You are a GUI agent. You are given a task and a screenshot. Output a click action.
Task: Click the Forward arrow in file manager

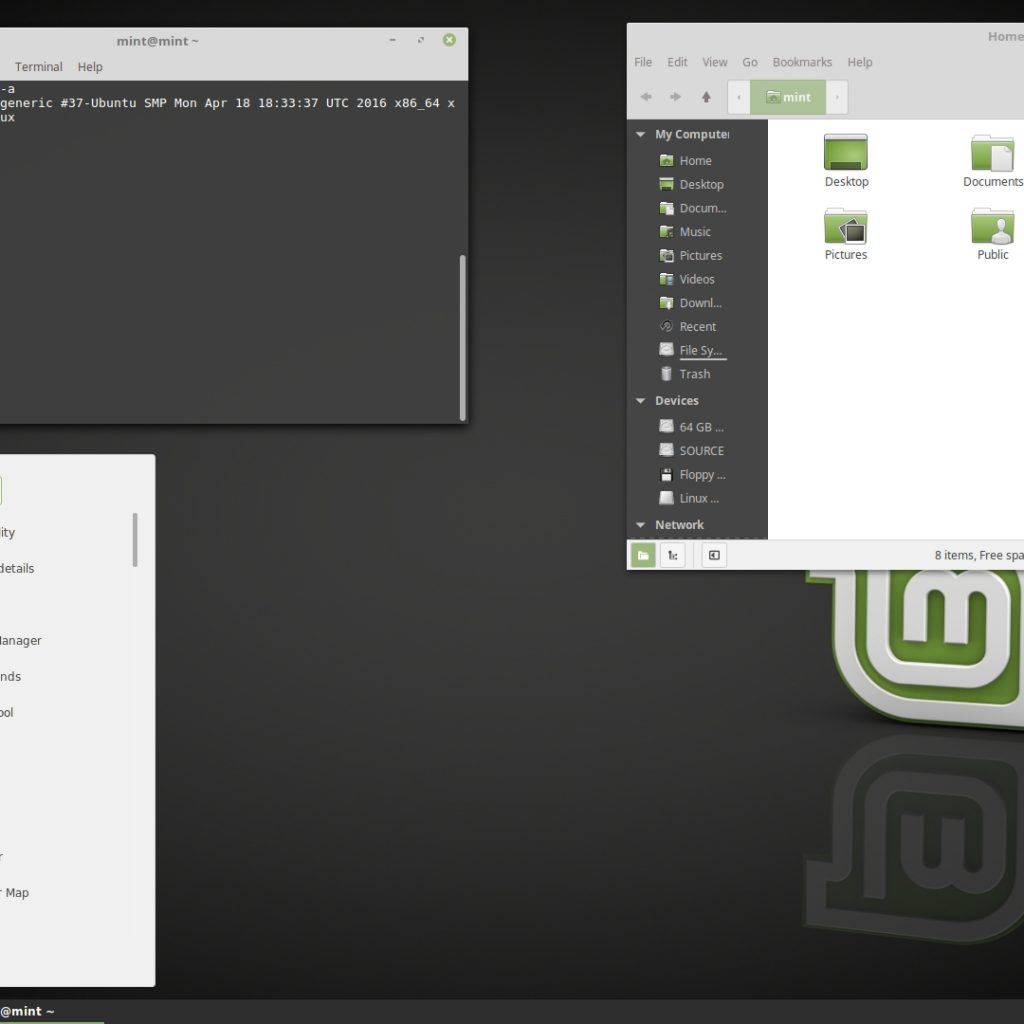pos(675,97)
